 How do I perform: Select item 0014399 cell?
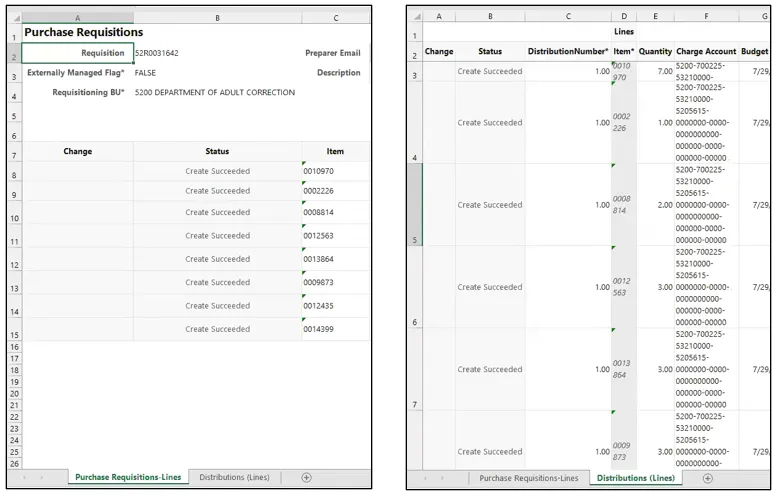coord(336,329)
